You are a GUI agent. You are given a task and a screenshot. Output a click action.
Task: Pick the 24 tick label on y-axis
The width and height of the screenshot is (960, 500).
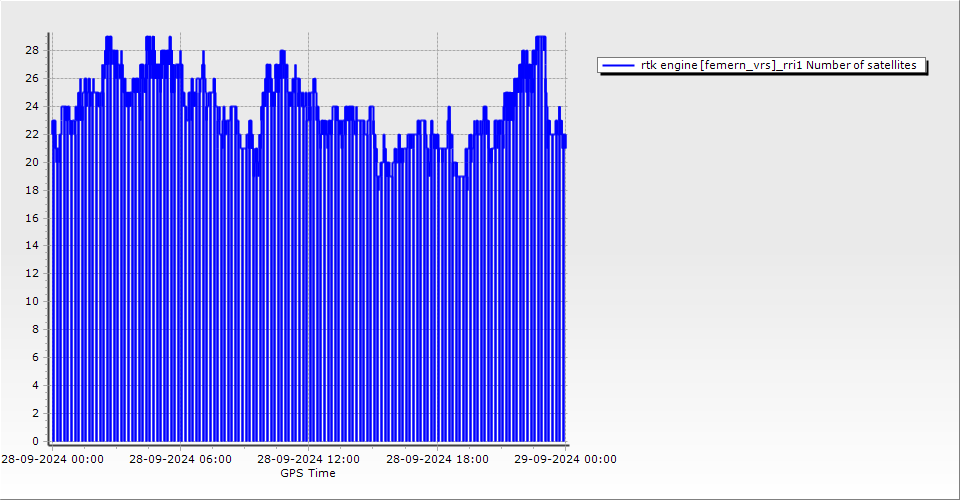tap(32, 106)
